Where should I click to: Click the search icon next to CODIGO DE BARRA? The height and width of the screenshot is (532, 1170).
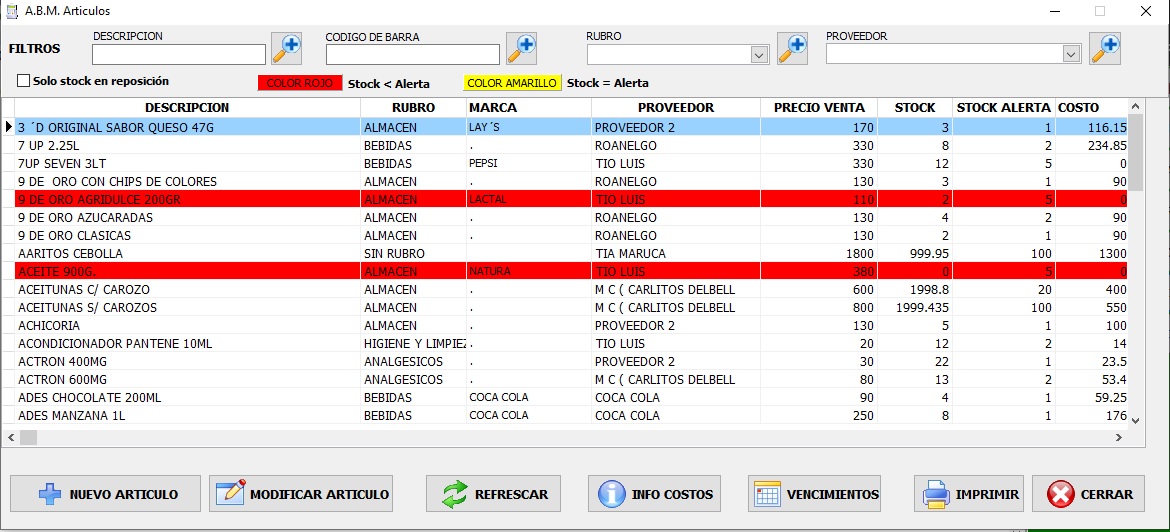point(522,48)
